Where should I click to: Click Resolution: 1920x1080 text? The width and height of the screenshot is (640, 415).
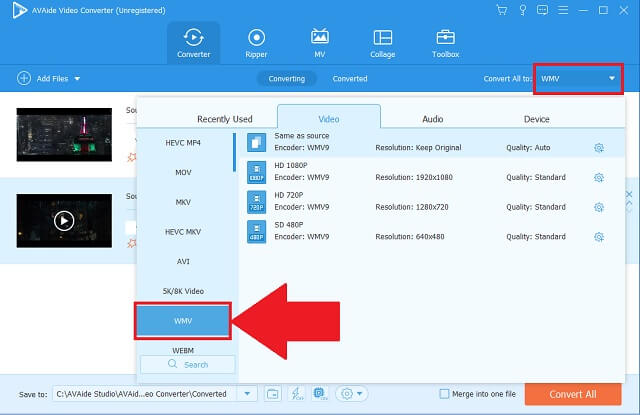(414, 178)
